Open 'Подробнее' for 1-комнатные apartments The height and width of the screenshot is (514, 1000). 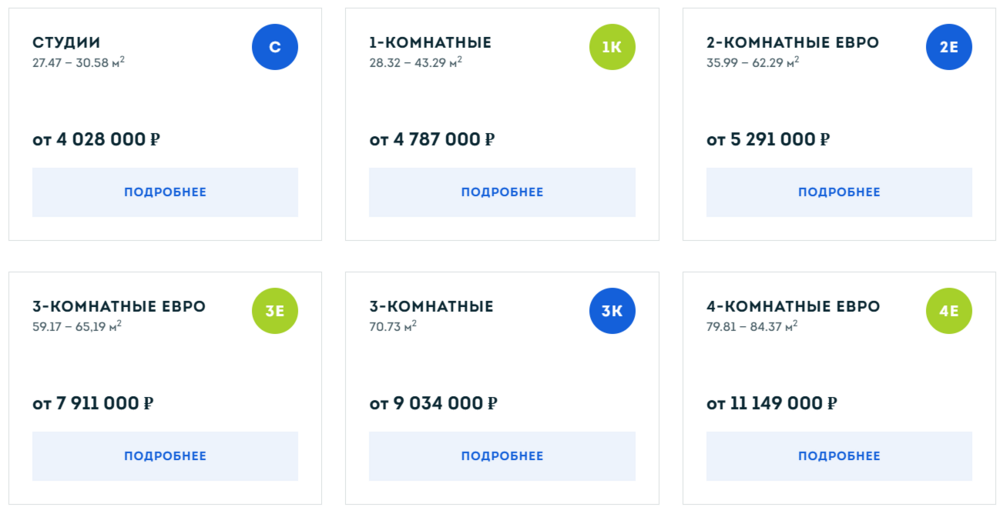[502, 192]
